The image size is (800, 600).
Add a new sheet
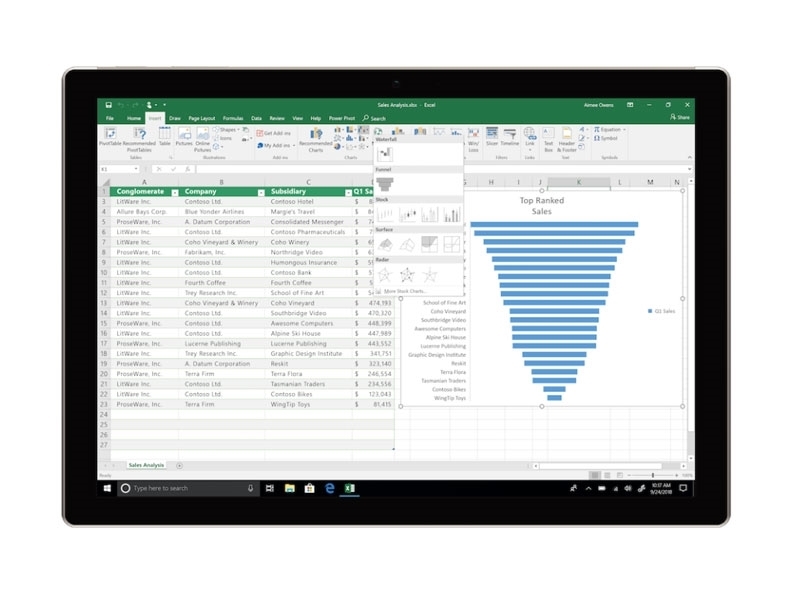point(179,466)
